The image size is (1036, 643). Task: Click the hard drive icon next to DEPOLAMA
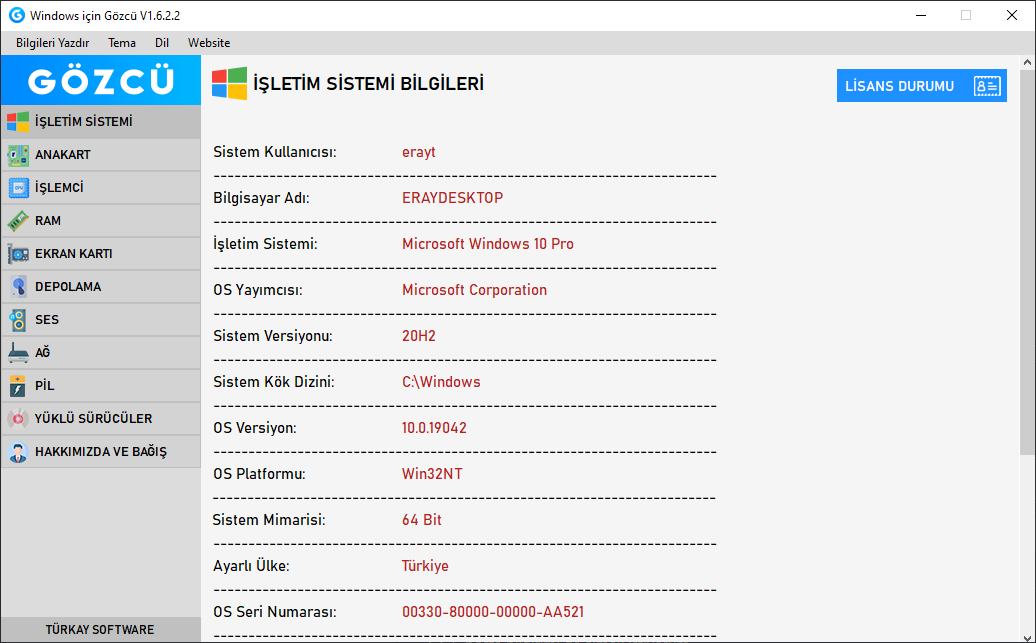[x=18, y=287]
